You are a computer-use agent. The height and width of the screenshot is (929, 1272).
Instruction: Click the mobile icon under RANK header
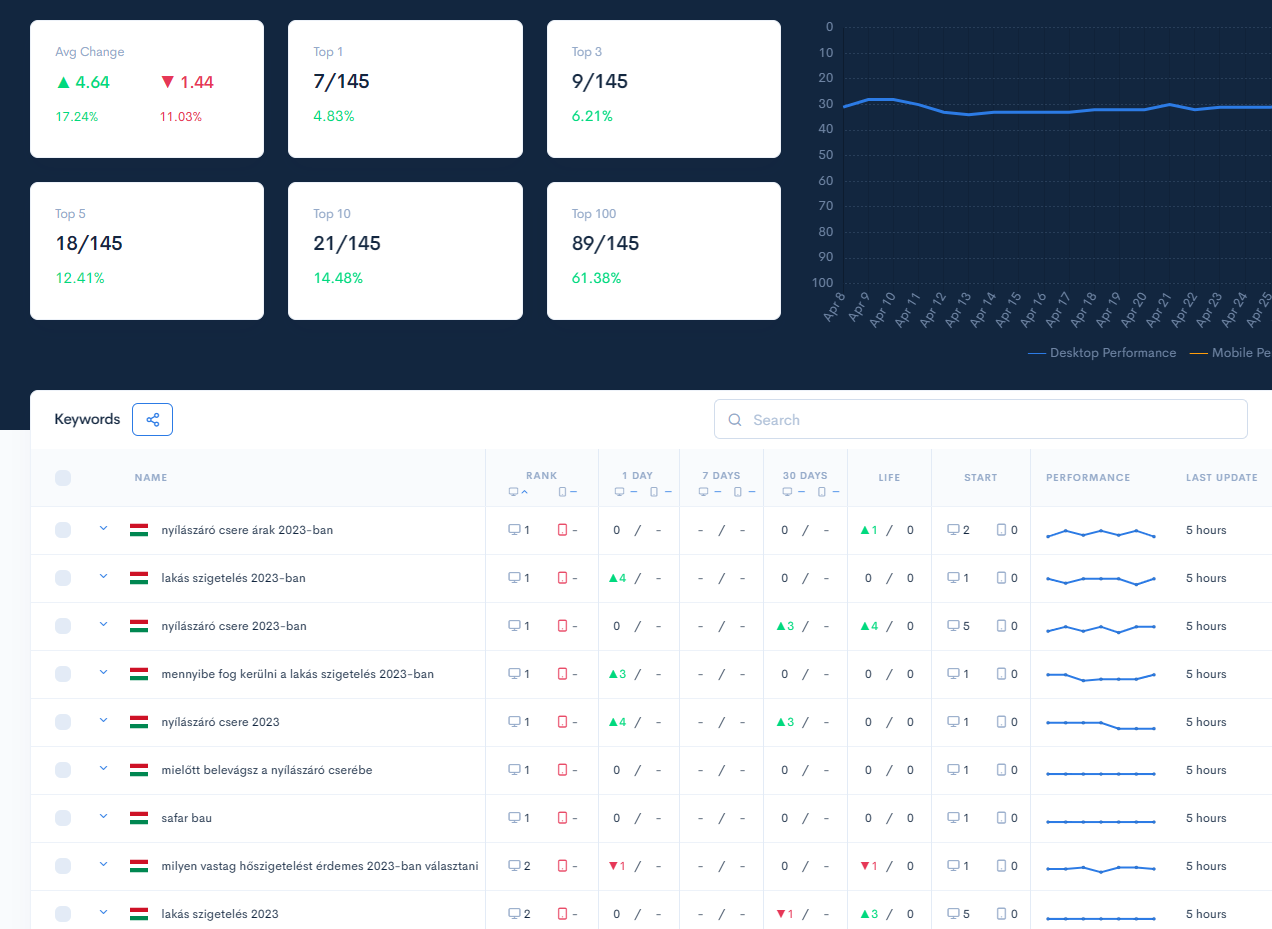coord(562,492)
